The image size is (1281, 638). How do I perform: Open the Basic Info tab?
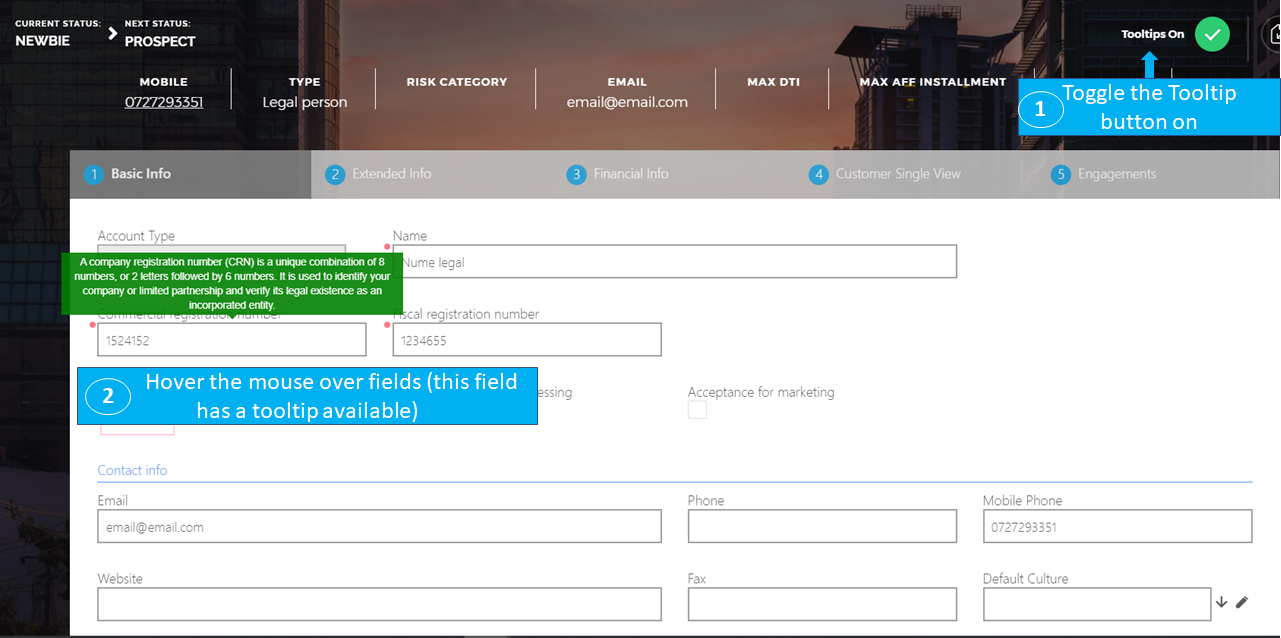(140, 174)
